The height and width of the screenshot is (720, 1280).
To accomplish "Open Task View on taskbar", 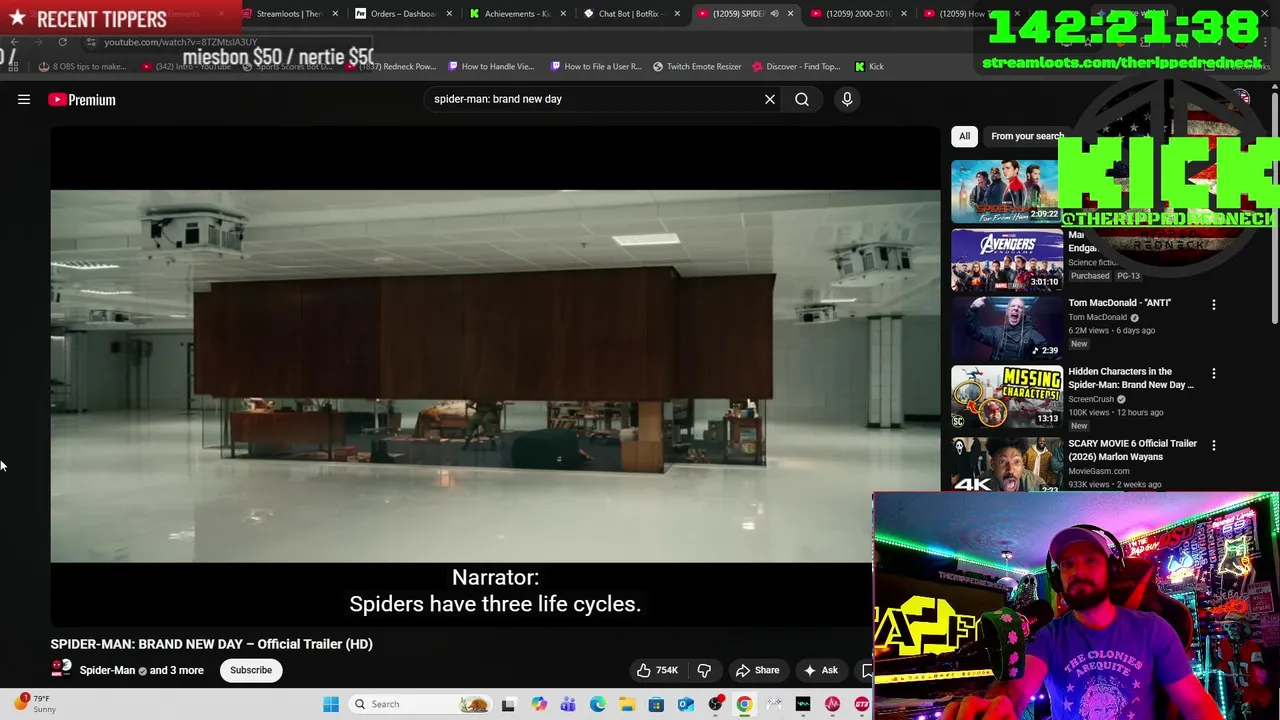I will pyautogui.click(x=508, y=704).
